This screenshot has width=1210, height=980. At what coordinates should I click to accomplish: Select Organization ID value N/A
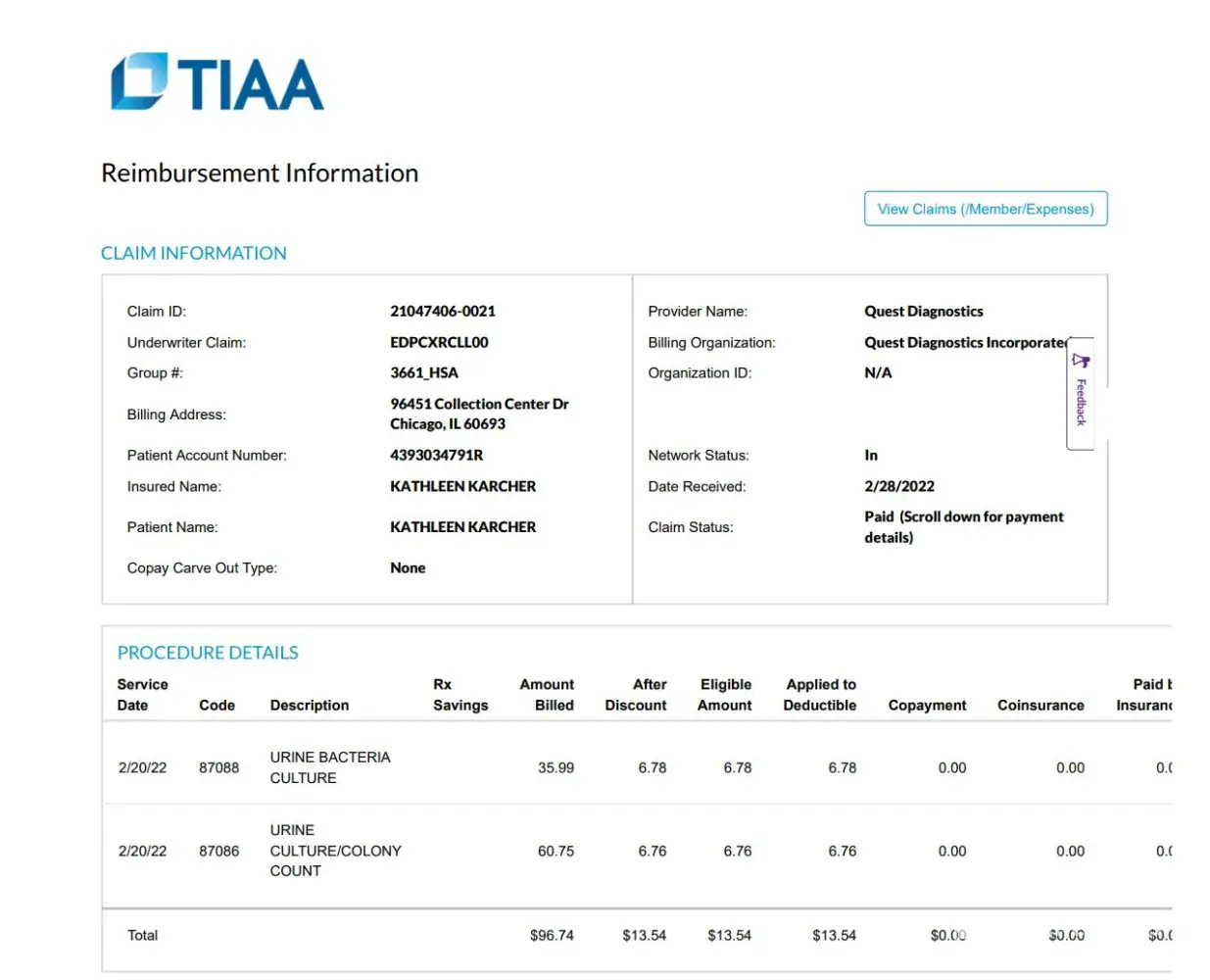(x=878, y=372)
